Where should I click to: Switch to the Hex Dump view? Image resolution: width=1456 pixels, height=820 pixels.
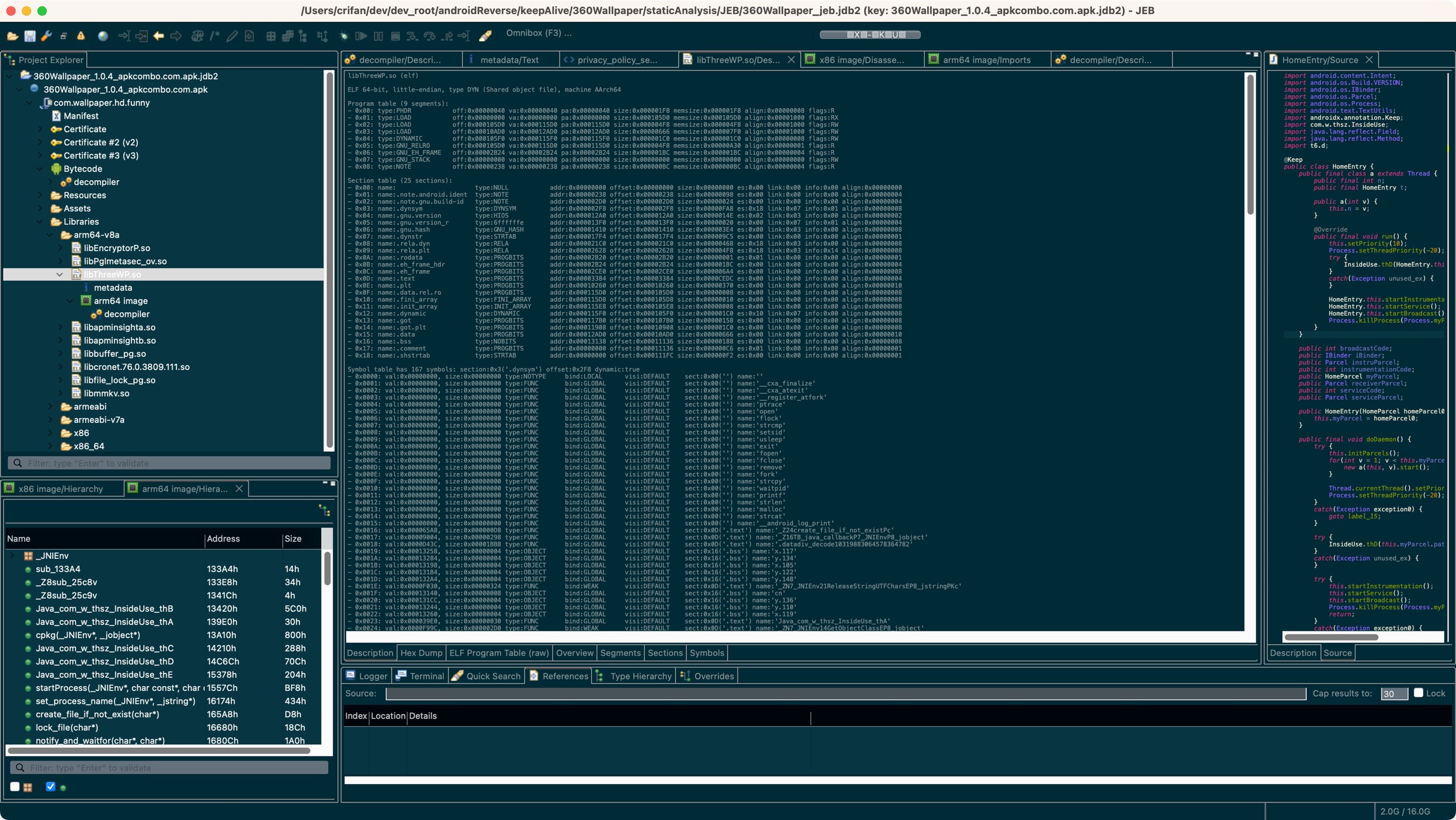(421, 653)
